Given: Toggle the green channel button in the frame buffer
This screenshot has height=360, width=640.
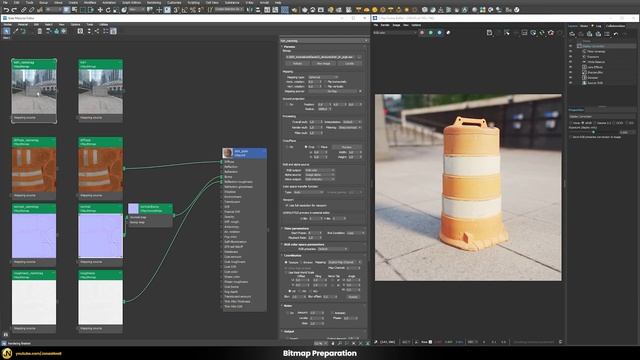Looking at the screenshot, I should [x=431, y=33].
